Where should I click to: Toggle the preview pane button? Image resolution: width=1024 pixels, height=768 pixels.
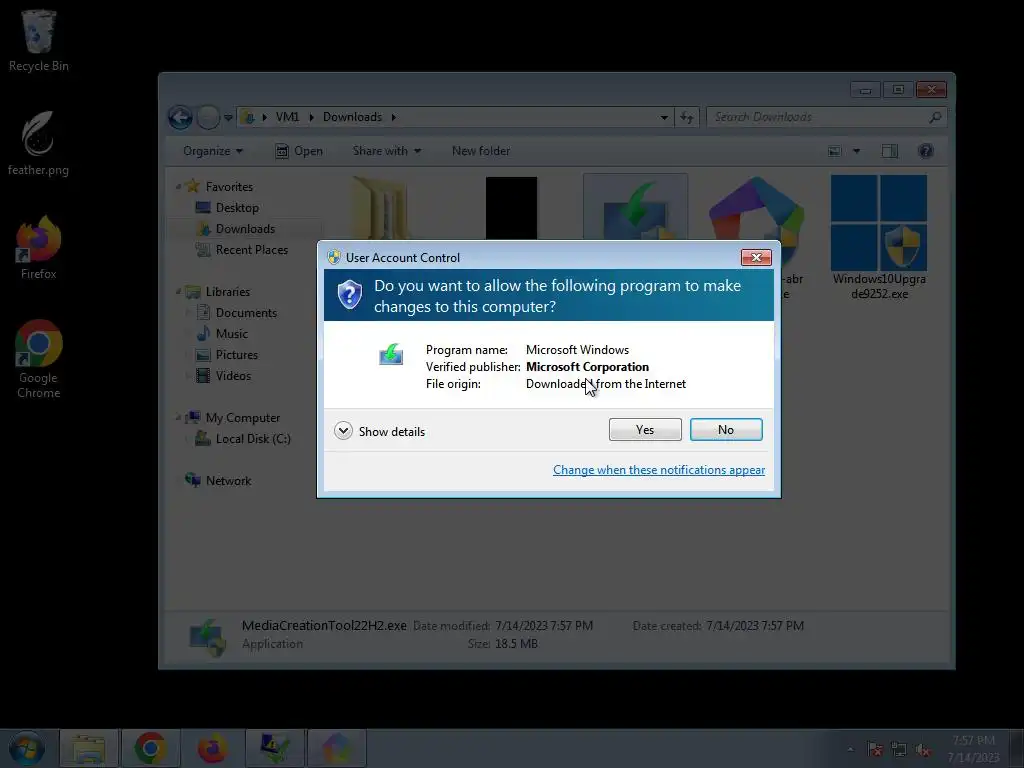(x=889, y=151)
